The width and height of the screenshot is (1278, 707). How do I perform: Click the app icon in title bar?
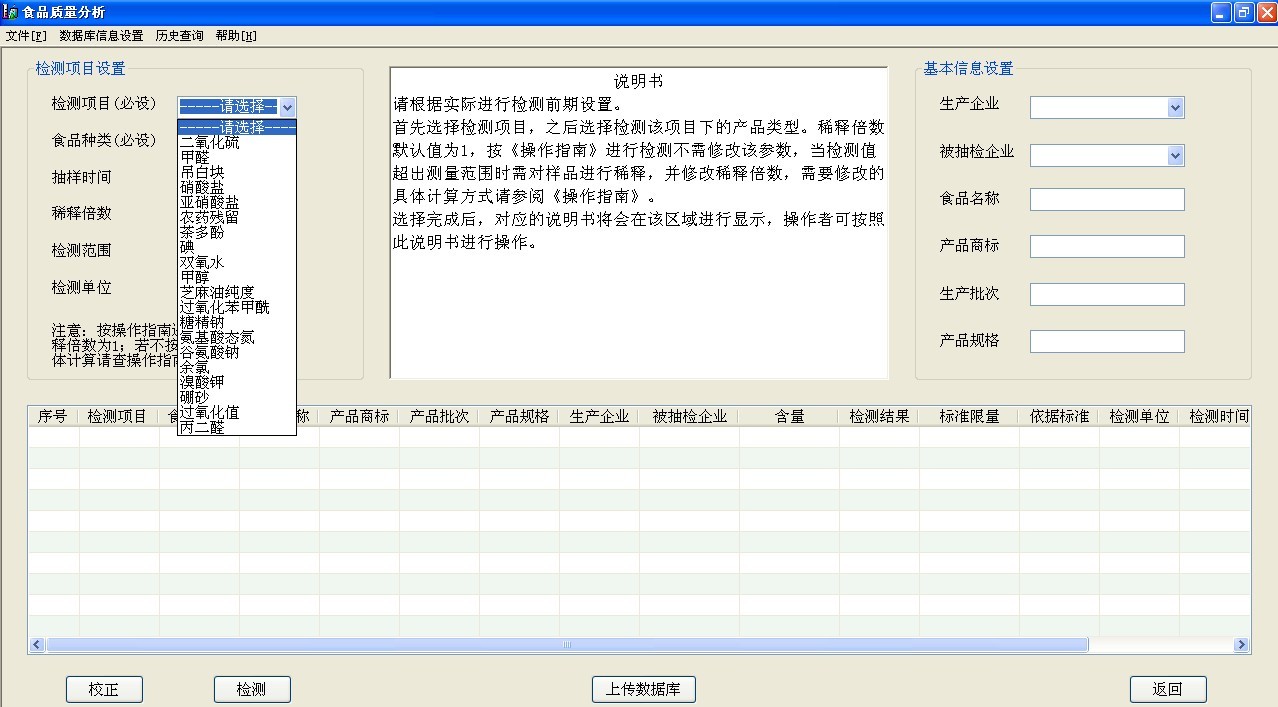tap(11, 12)
